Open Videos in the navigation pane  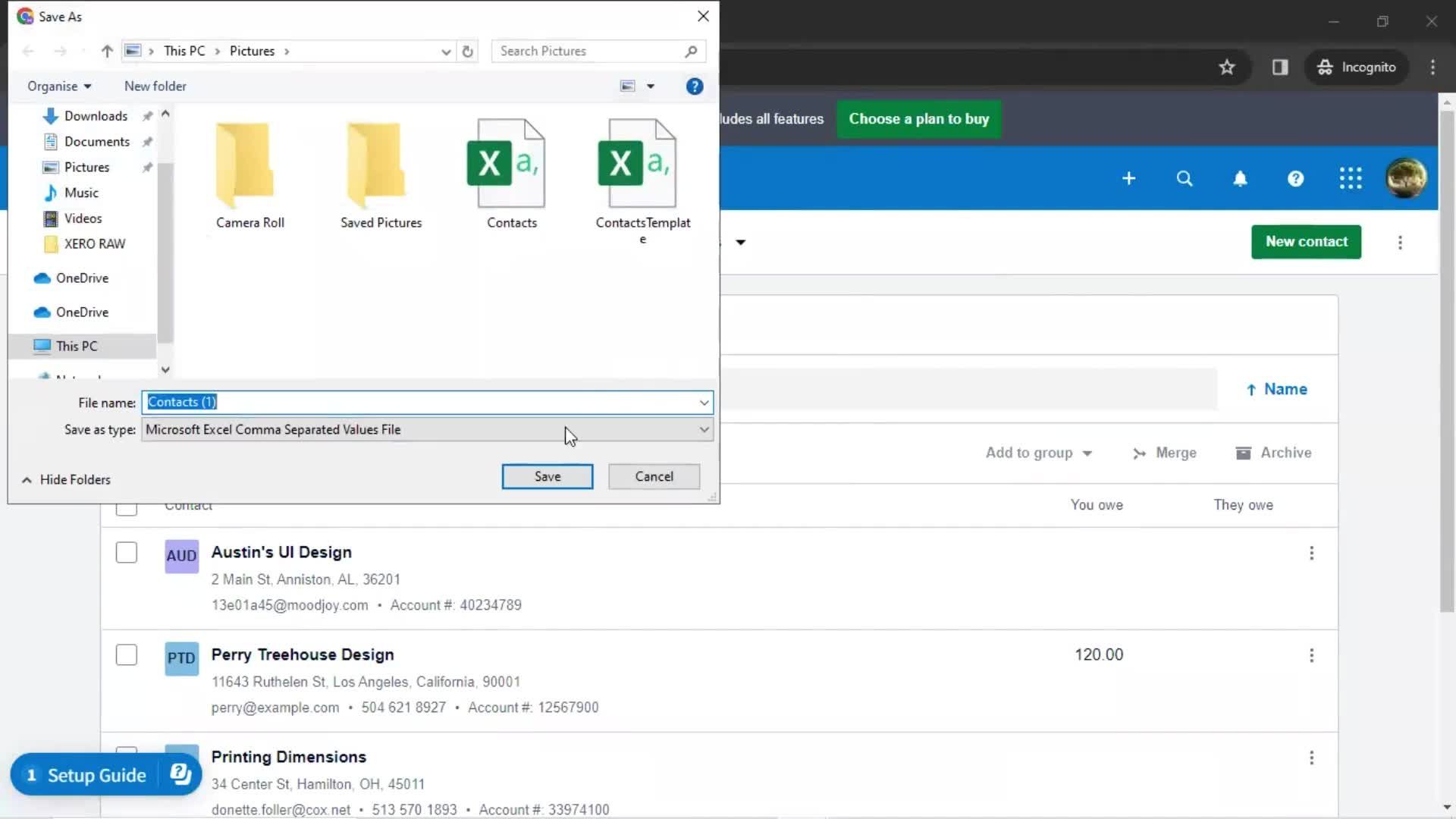coord(83,218)
